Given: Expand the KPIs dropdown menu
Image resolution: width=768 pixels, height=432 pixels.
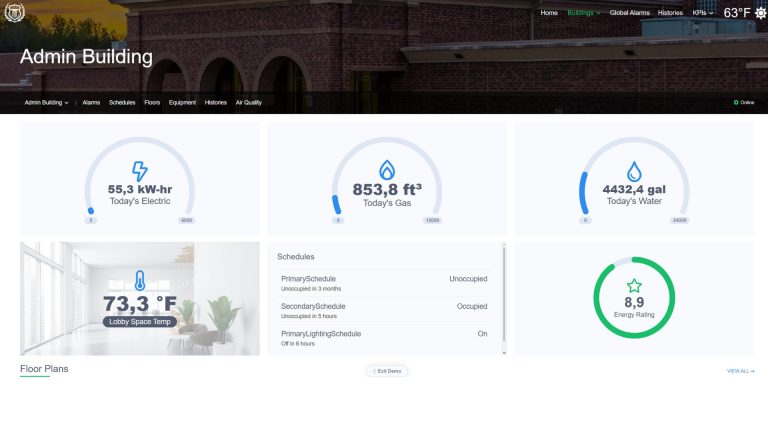Looking at the screenshot, I should (x=702, y=13).
